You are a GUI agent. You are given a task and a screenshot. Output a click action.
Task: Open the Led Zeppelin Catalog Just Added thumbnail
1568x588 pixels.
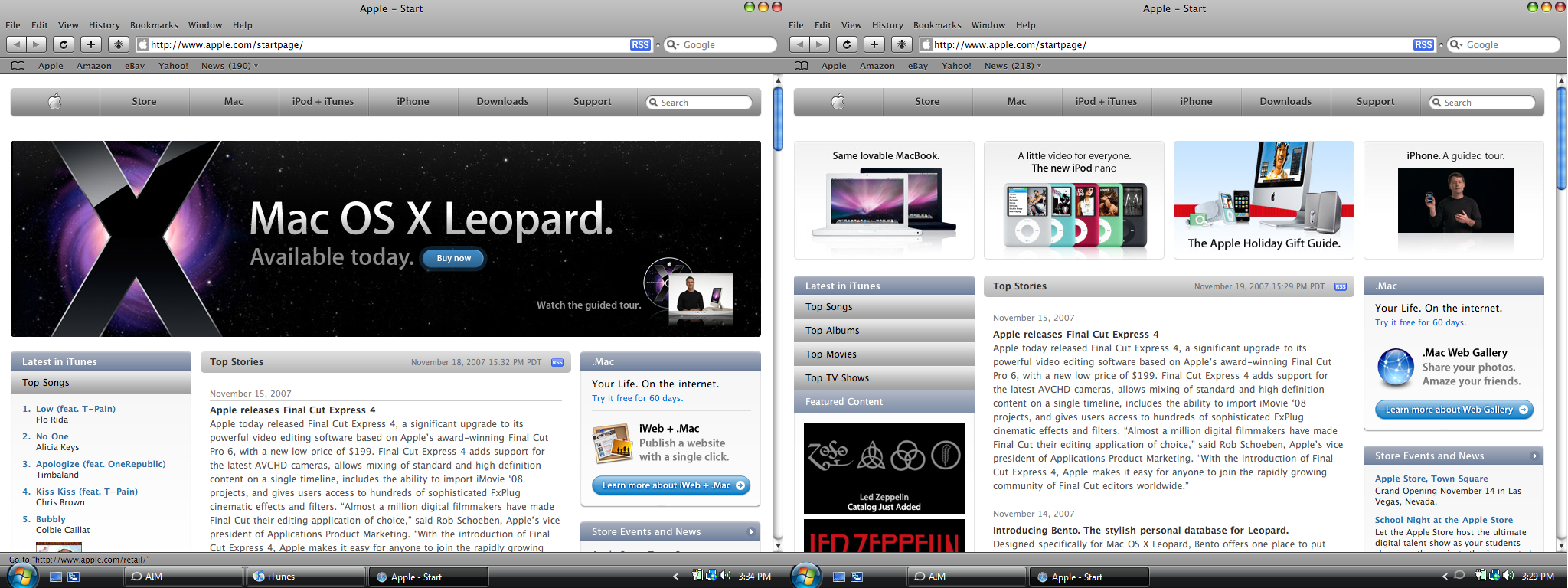coord(884,469)
